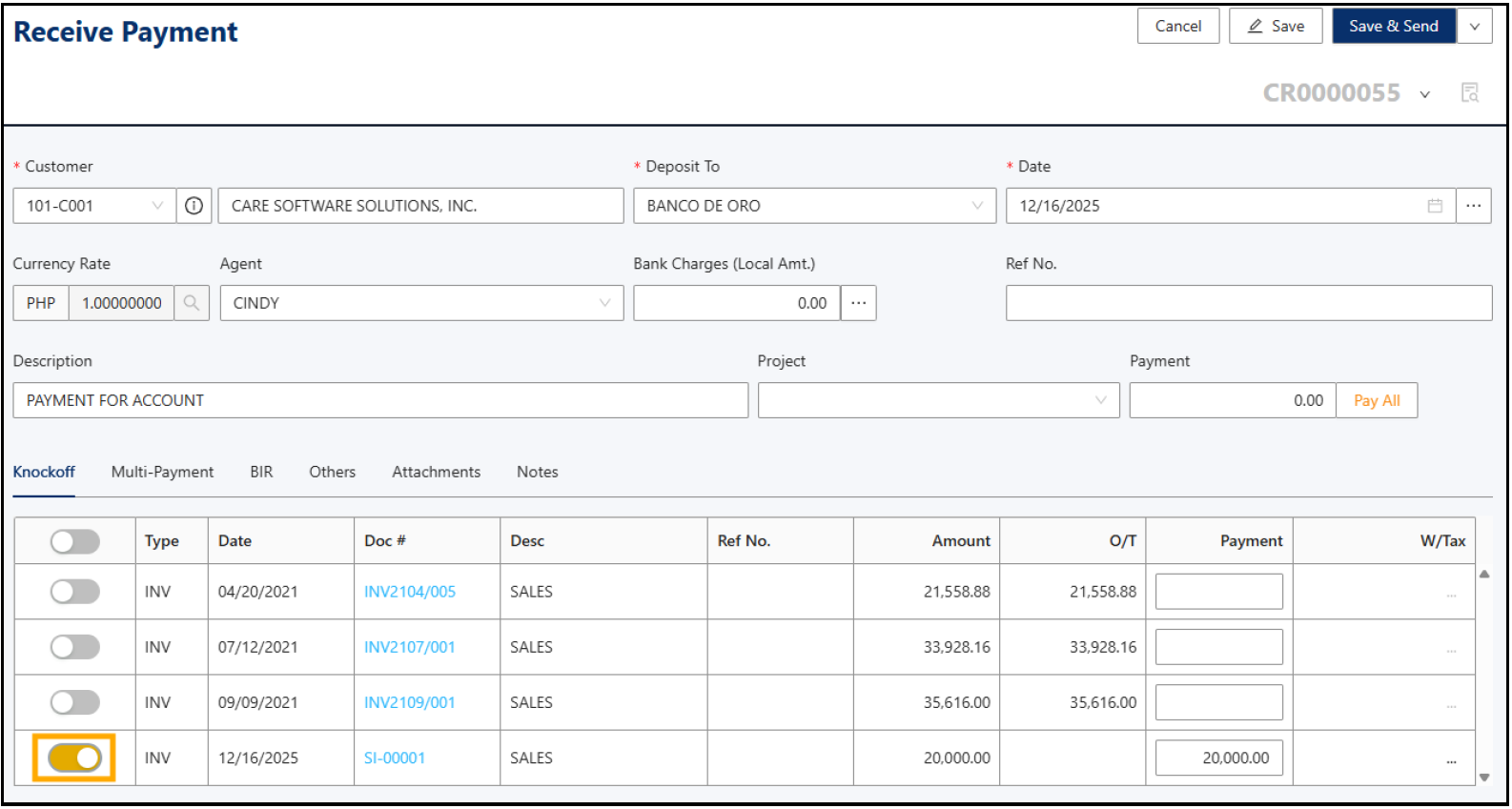The height and width of the screenshot is (809, 1512).
Task: Click the Description field PAYMENT FOR ACCOUNT
Action: pyautogui.click(x=380, y=400)
